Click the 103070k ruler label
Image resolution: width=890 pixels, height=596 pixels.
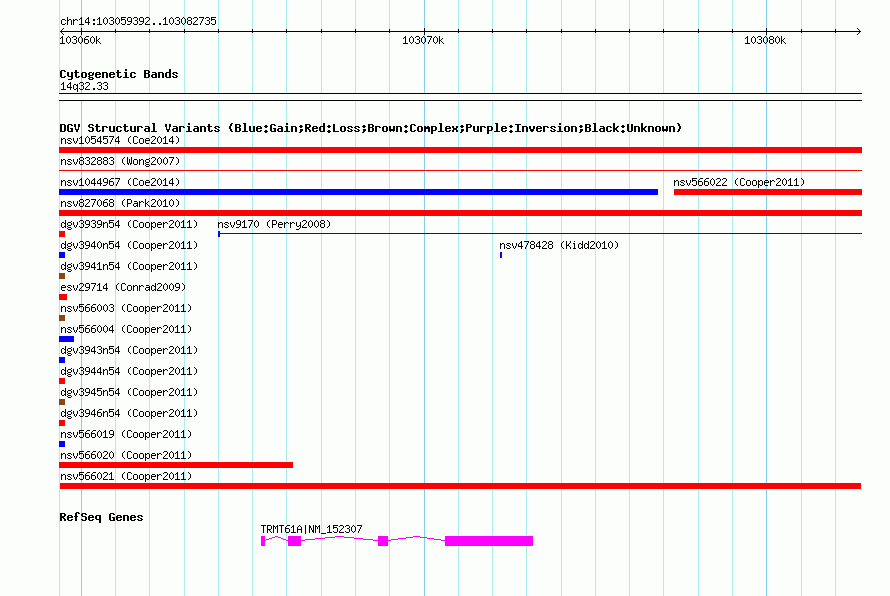[x=423, y=40]
